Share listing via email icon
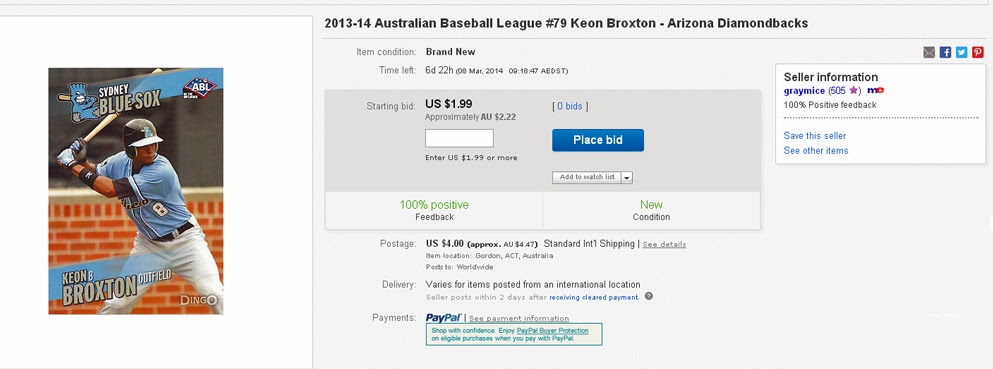The height and width of the screenshot is (369, 993). click(x=929, y=53)
